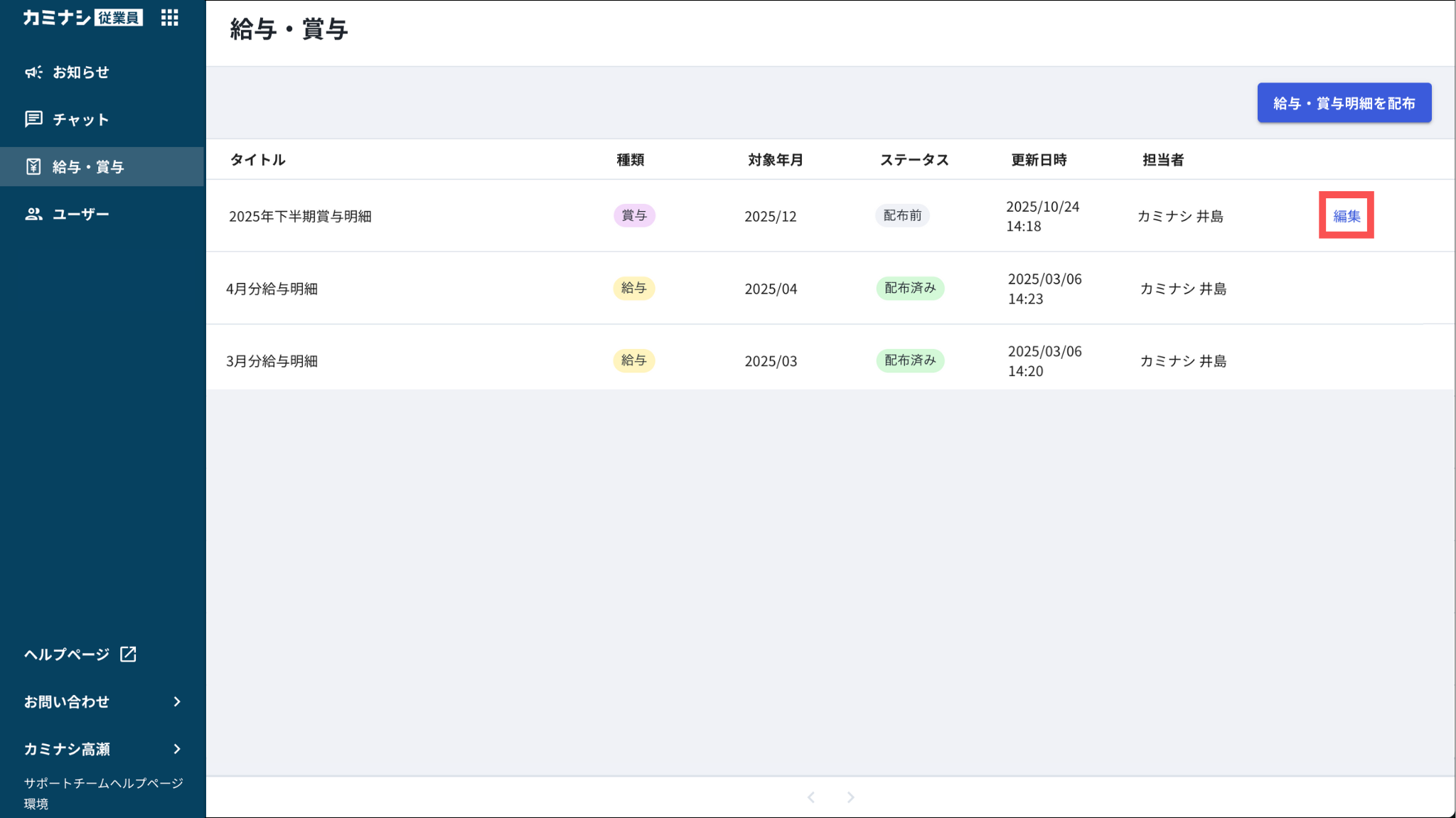Open the apps grid icon

pyautogui.click(x=169, y=18)
